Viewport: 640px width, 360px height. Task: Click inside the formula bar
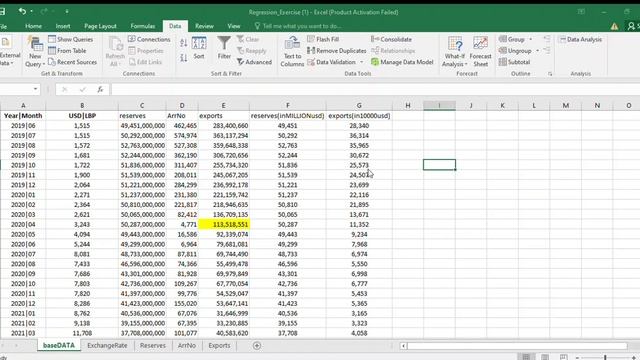pos(375,89)
